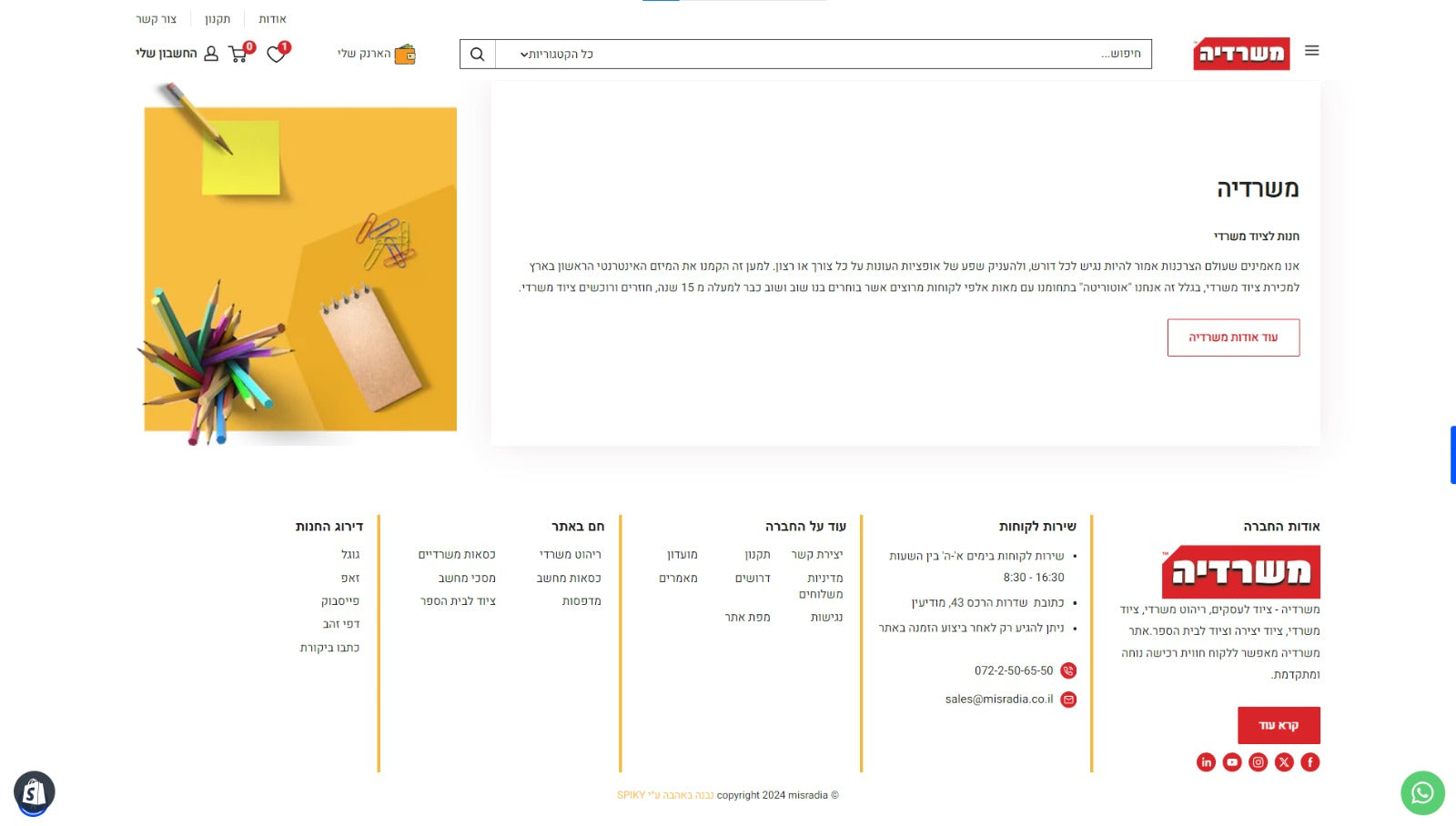Open the Facebook social icon
The height and width of the screenshot is (826, 1456).
[x=1309, y=762]
